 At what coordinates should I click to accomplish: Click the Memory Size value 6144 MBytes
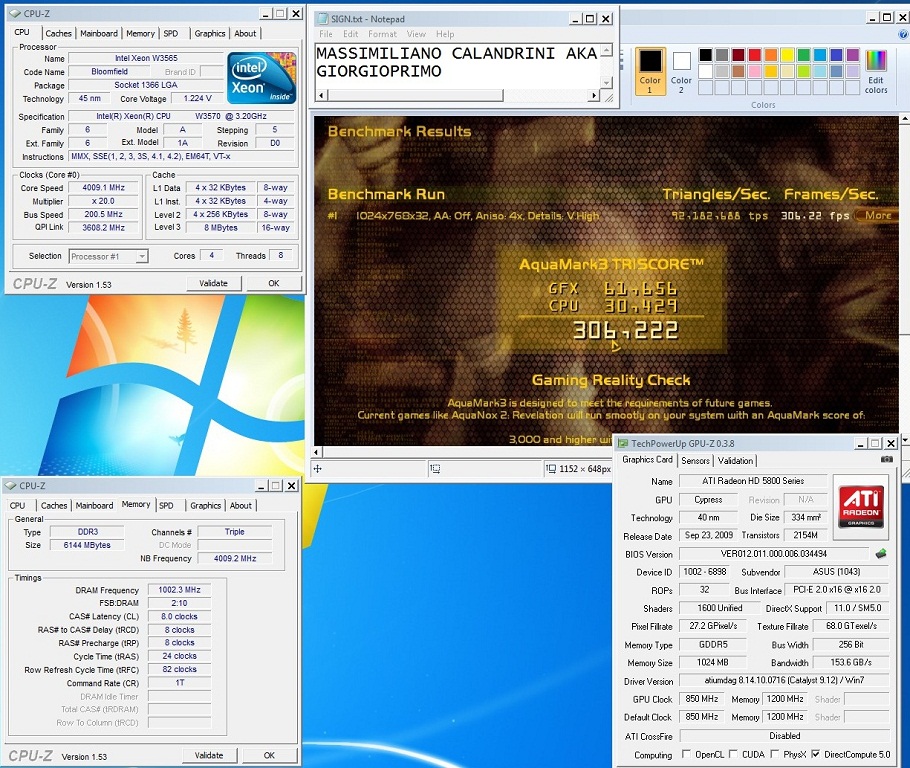(x=87, y=545)
